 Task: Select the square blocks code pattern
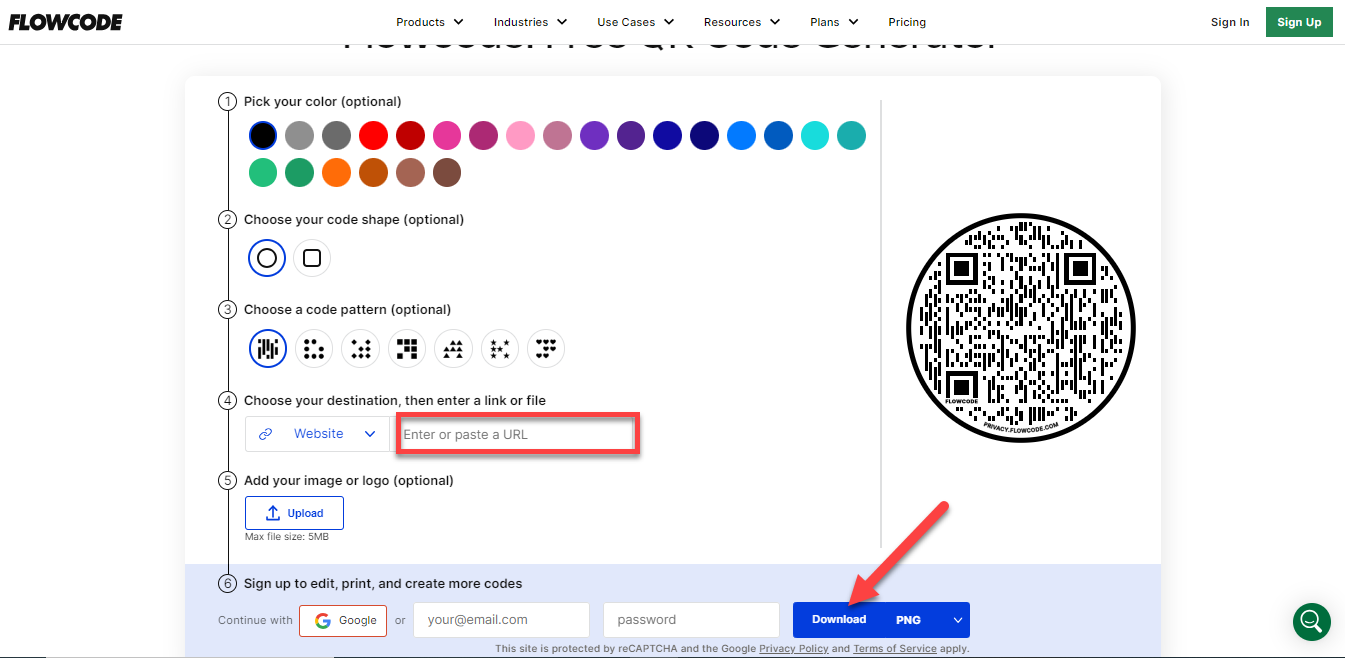(407, 348)
